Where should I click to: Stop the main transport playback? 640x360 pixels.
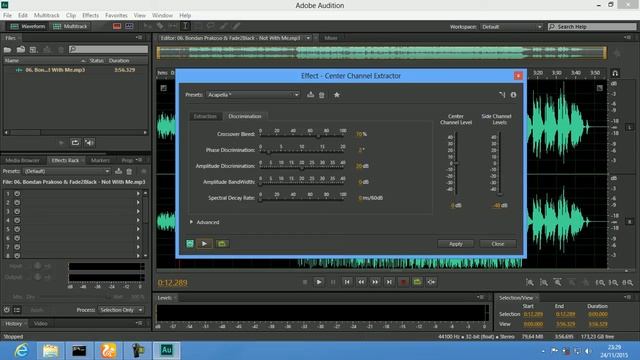pos(305,282)
